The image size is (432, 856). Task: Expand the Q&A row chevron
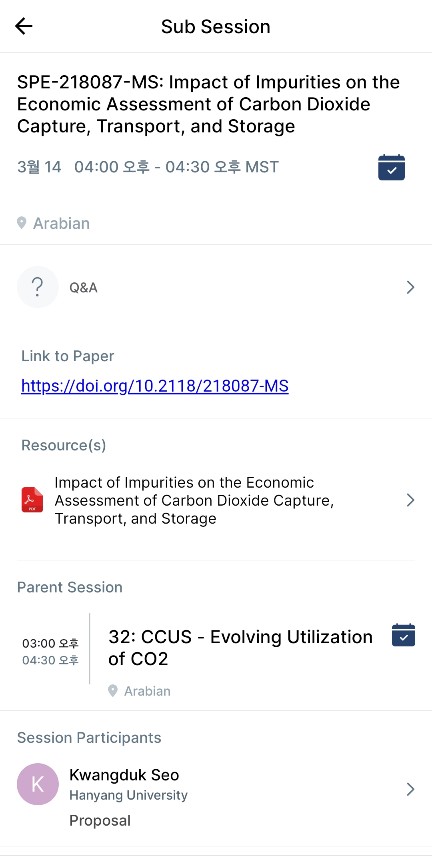[411, 287]
